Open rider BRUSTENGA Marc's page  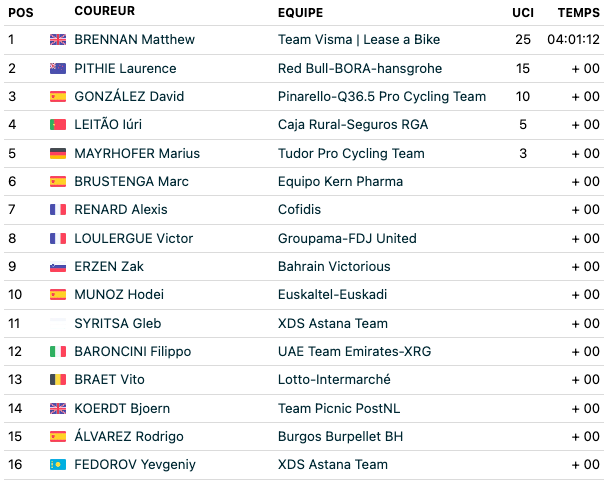point(131,181)
